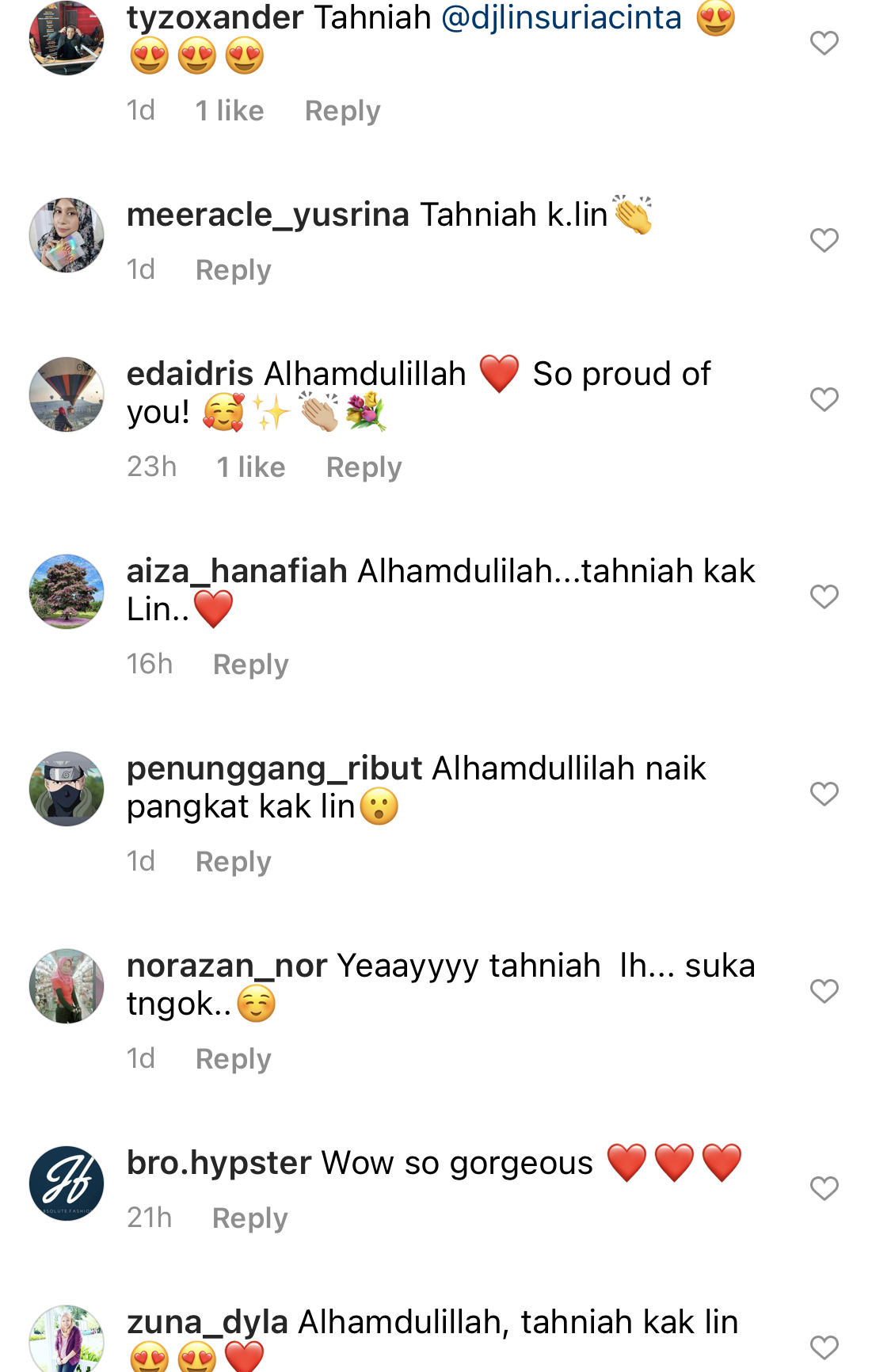Tap heart icon on meeracle_yusrina's comment

click(824, 240)
